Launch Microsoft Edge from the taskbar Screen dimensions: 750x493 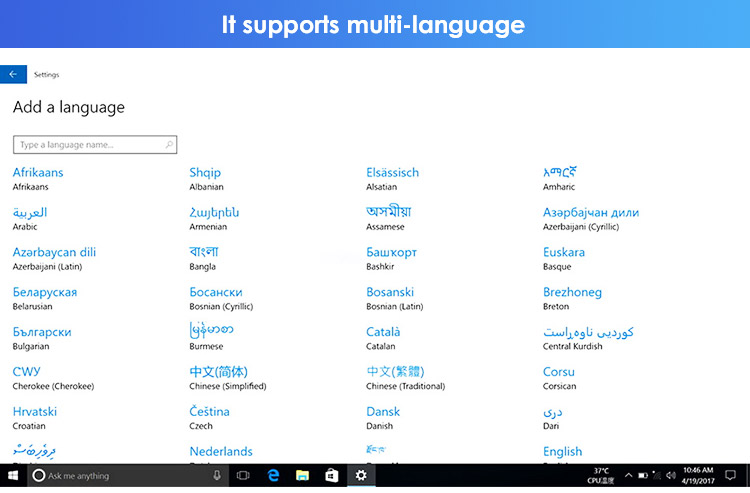(x=273, y=475)
